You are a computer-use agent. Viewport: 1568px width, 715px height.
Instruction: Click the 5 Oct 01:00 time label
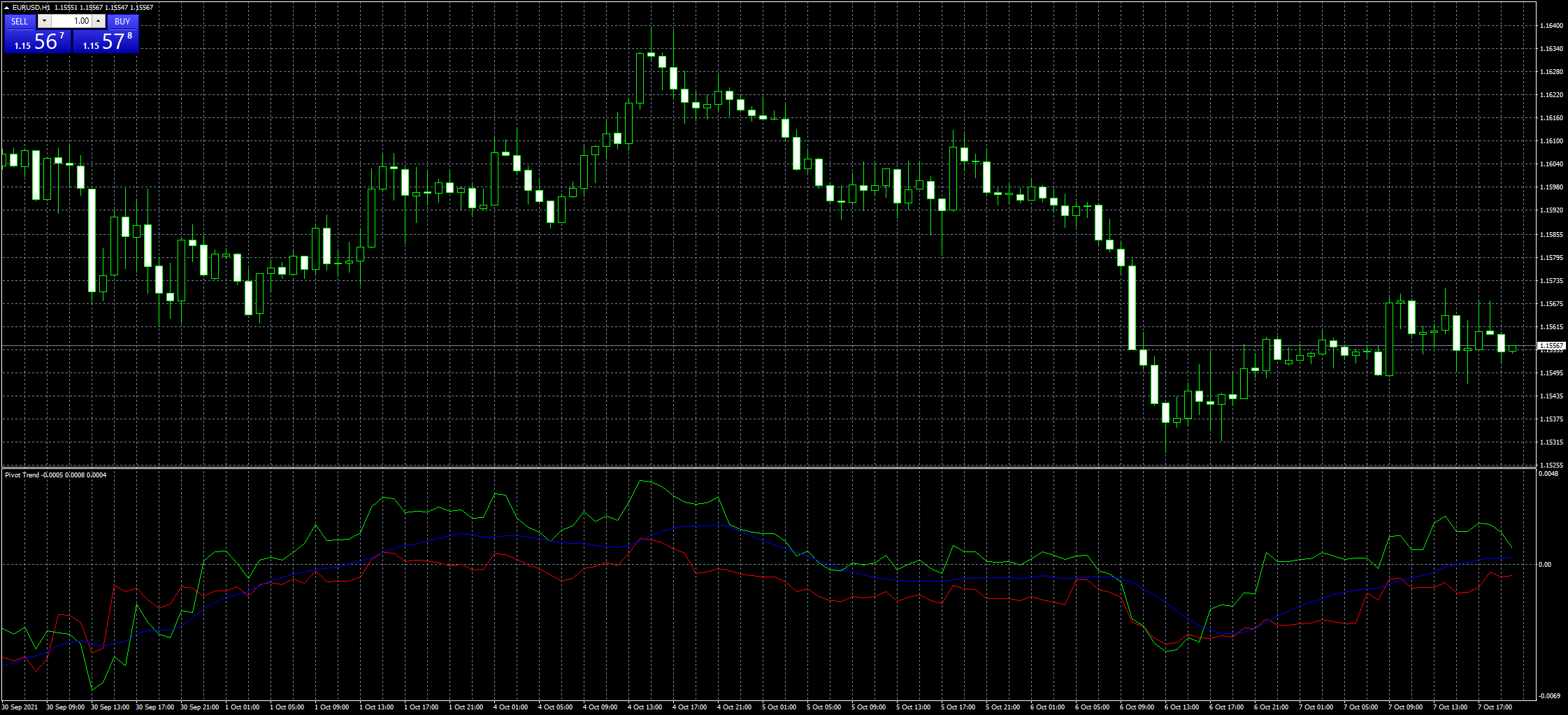click(x=779, y=707)
